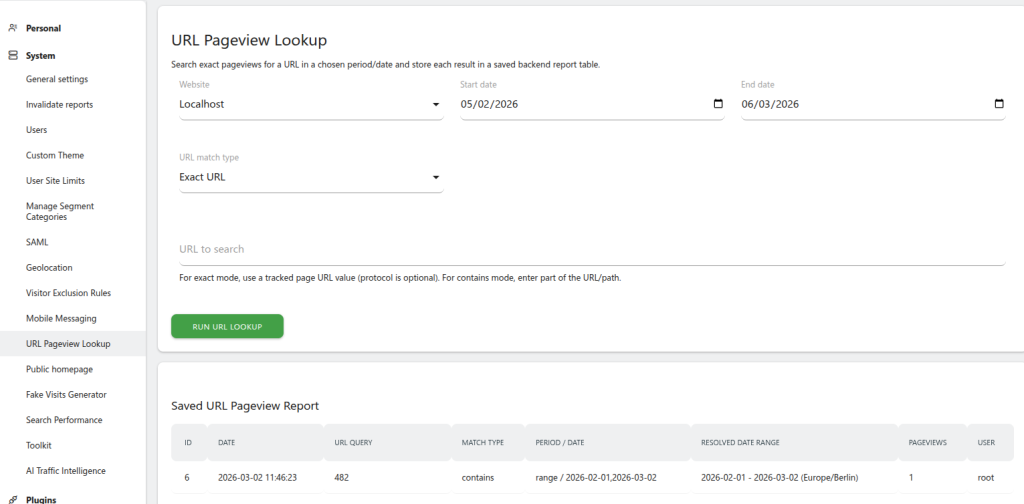Image resolution: width=1024 pixels, height=504 pixels.
Task: Click the Start date field value
Action: tap(490, 104)
